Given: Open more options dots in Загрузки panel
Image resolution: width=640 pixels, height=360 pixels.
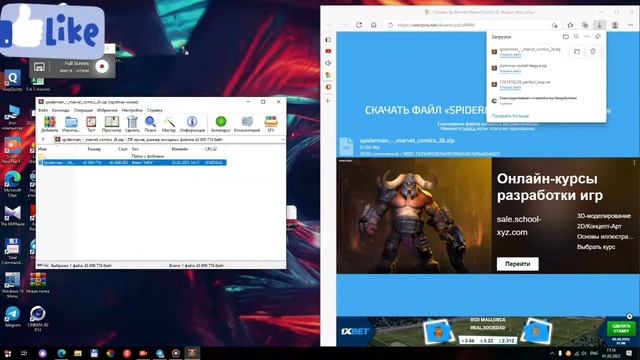Looking at the screenshot, I should (x=587, y=37).
